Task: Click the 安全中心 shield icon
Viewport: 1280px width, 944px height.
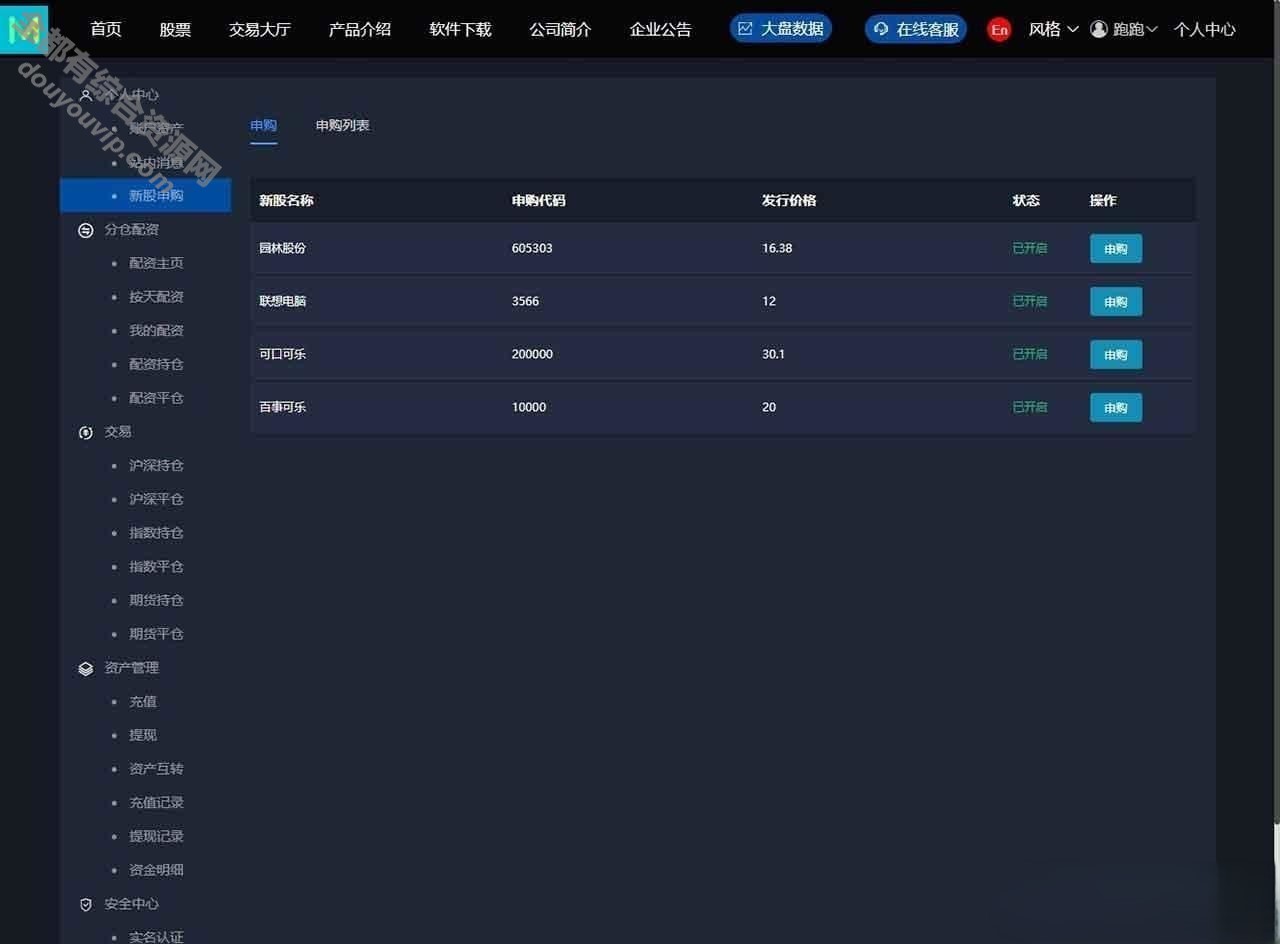Action: [86, 904]
